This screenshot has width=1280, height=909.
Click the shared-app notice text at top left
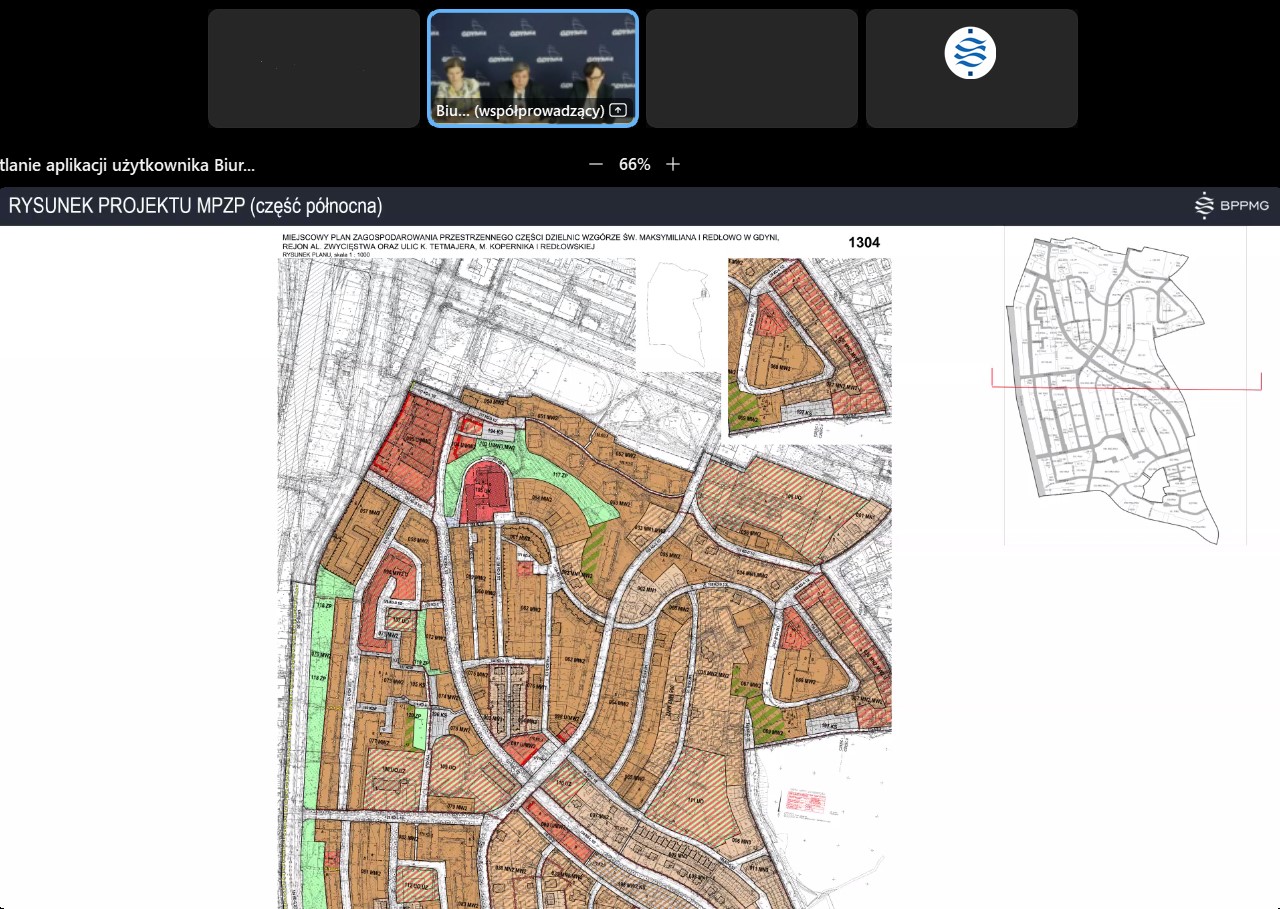(x=127, y=164)
